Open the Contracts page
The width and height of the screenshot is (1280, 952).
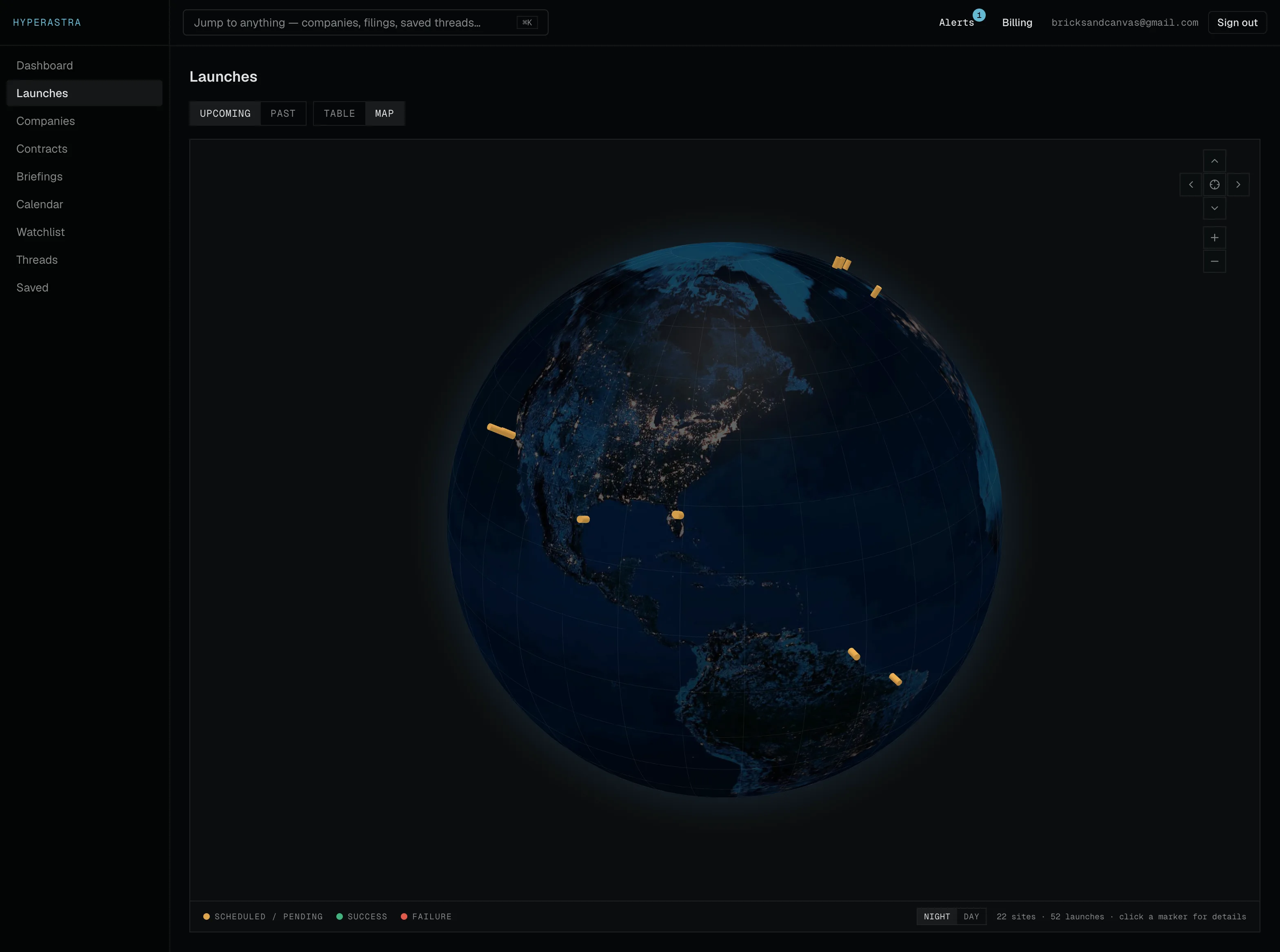(x=84, y=148)
